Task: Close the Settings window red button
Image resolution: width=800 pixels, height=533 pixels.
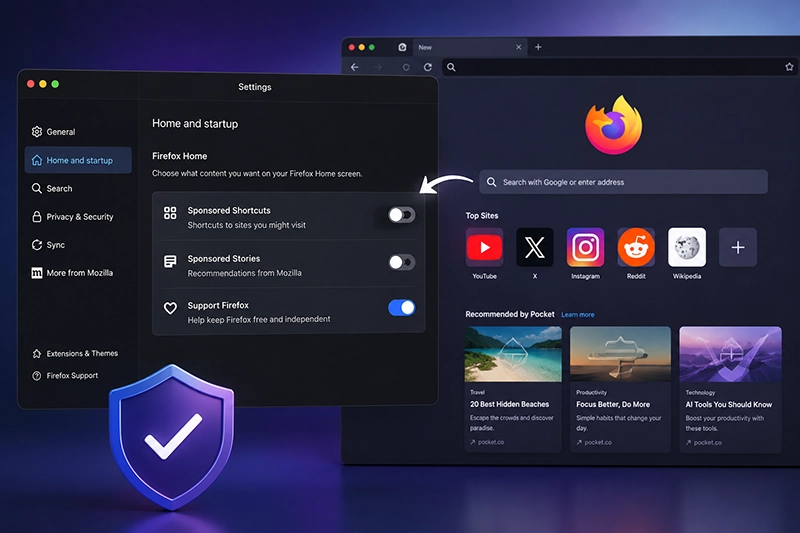Action: click(x=31, y=84)
